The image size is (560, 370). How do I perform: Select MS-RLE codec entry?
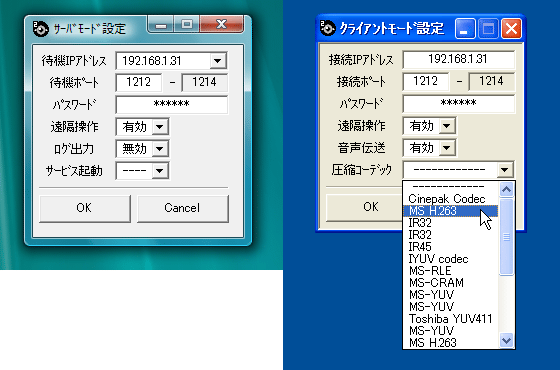click(x=450, y=271)
